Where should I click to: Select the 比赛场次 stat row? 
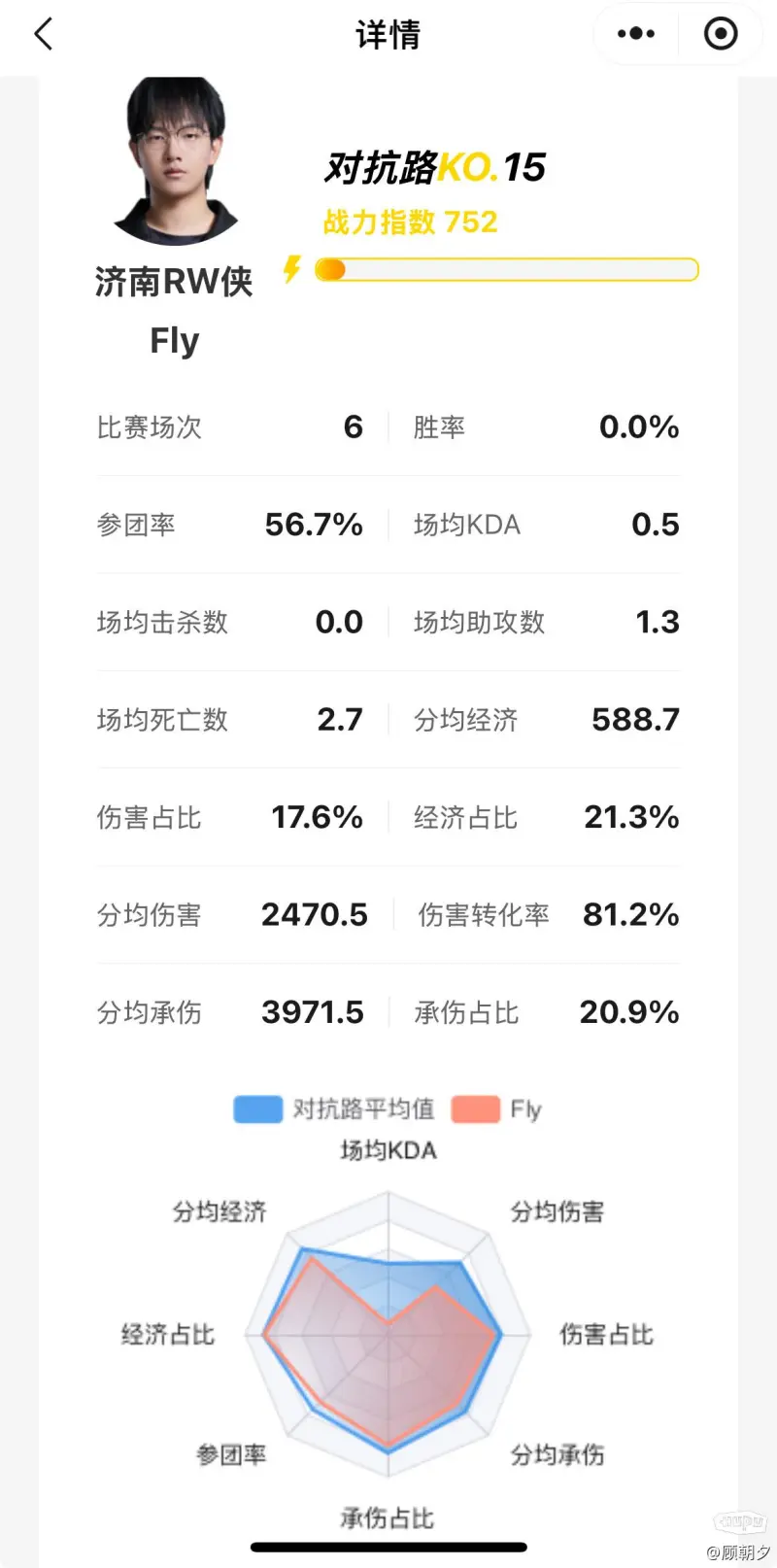(229, 427)
